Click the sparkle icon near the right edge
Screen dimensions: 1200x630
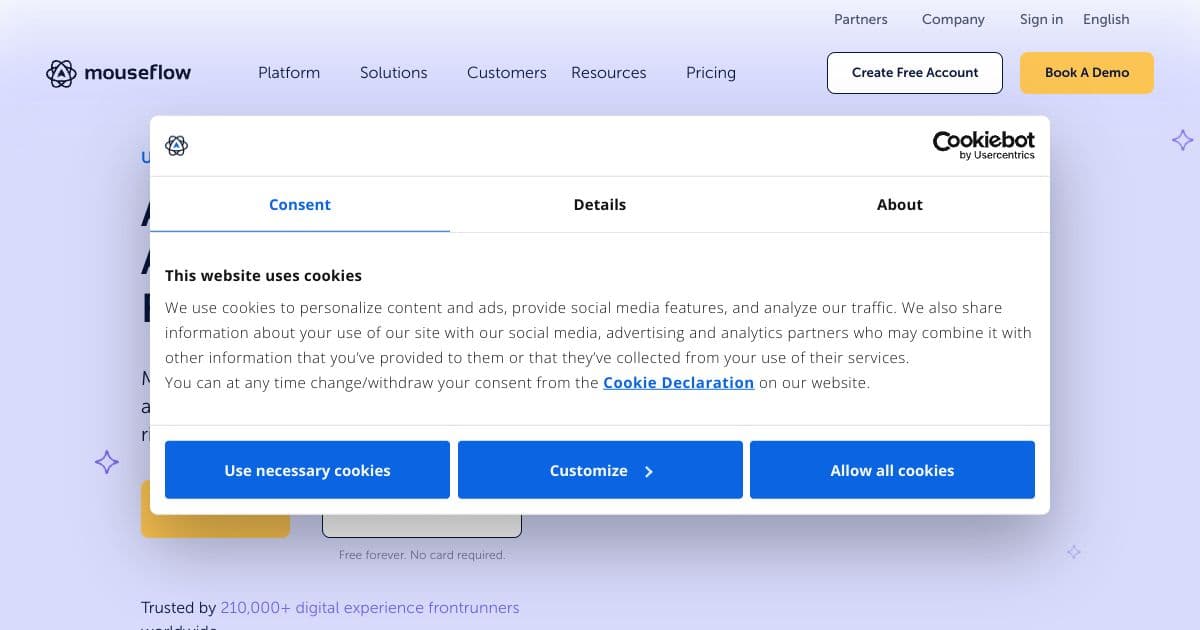(1182, 140)
